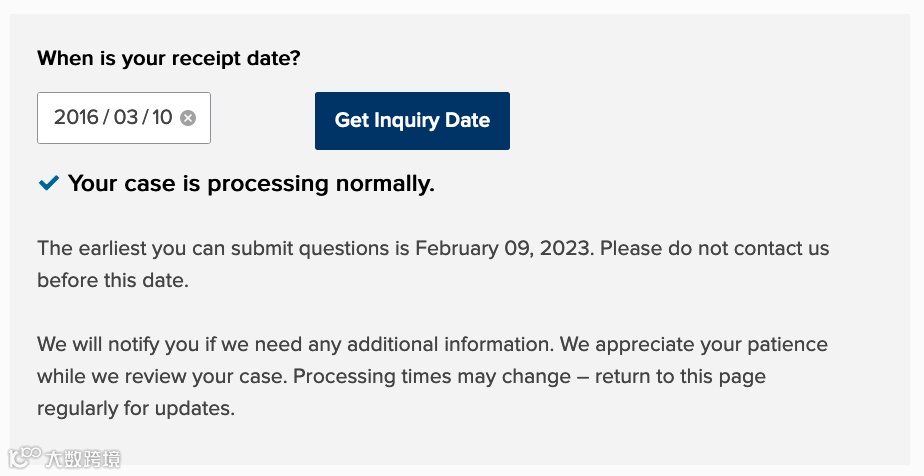Select the month 03 in the date field
The image size is (924, 476).
point(126,118)
